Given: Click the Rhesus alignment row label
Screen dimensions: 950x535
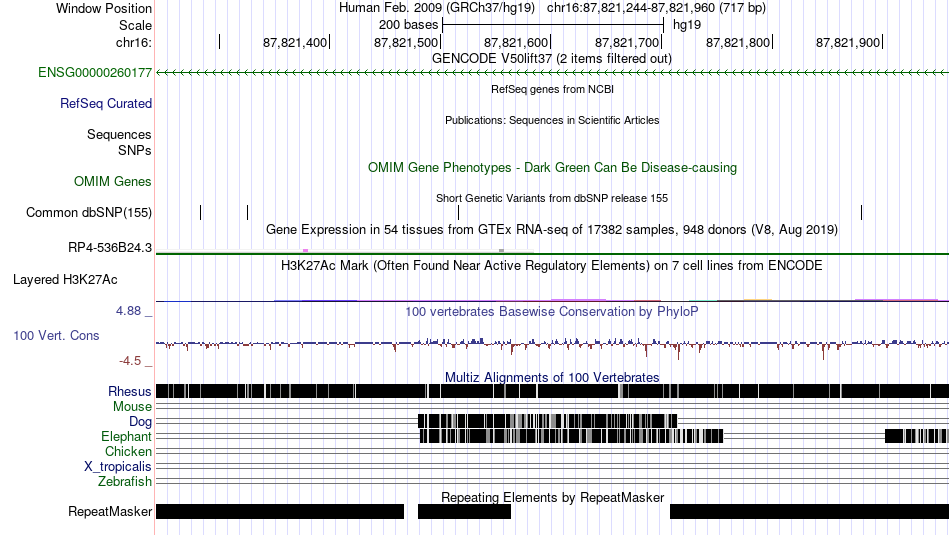Looking at the screenshot, I should click(x=130, y=391).
